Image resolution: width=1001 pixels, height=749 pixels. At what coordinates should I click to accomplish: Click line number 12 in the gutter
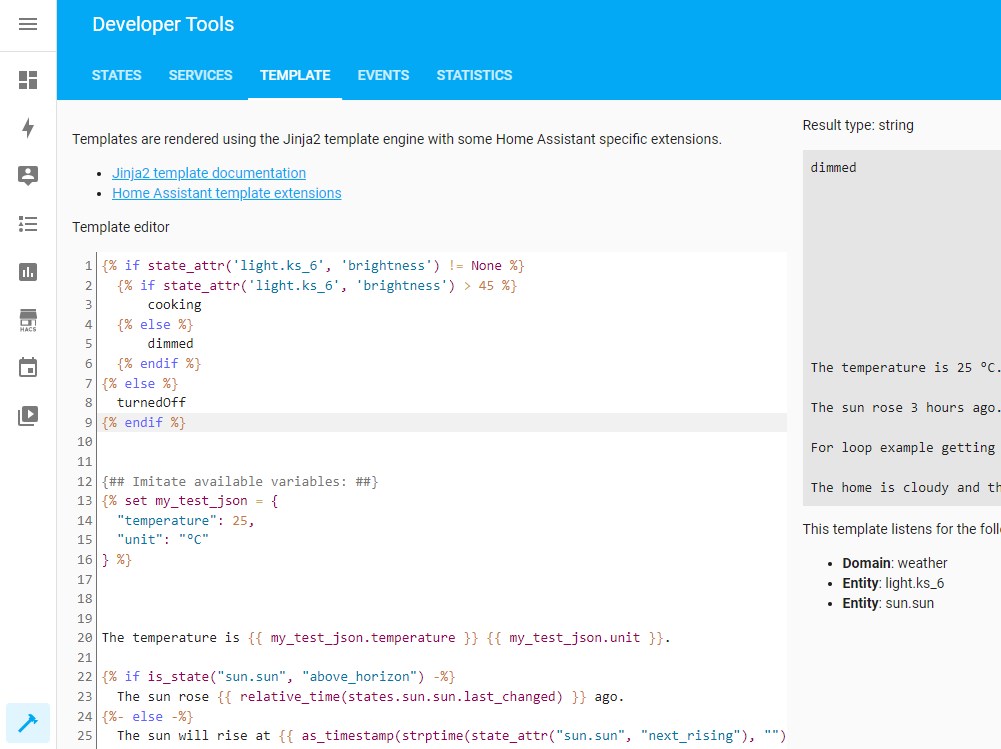coord(85,481)
